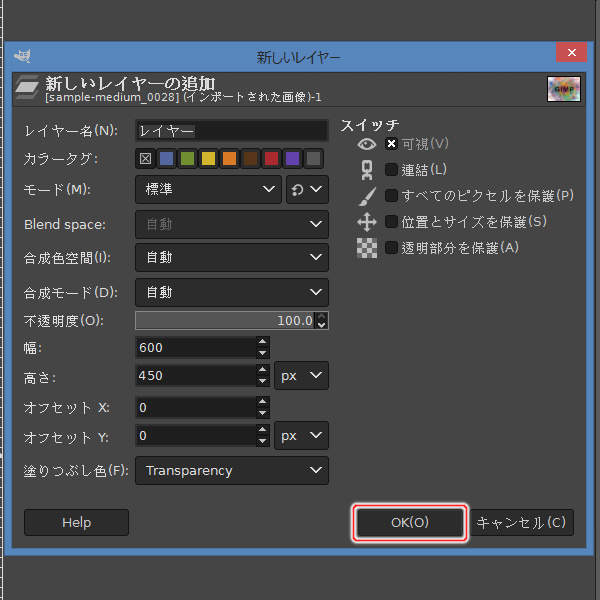Choose the blue color tag
The image size is (600, 600).
pyautogui.click(x=166, y=158)
